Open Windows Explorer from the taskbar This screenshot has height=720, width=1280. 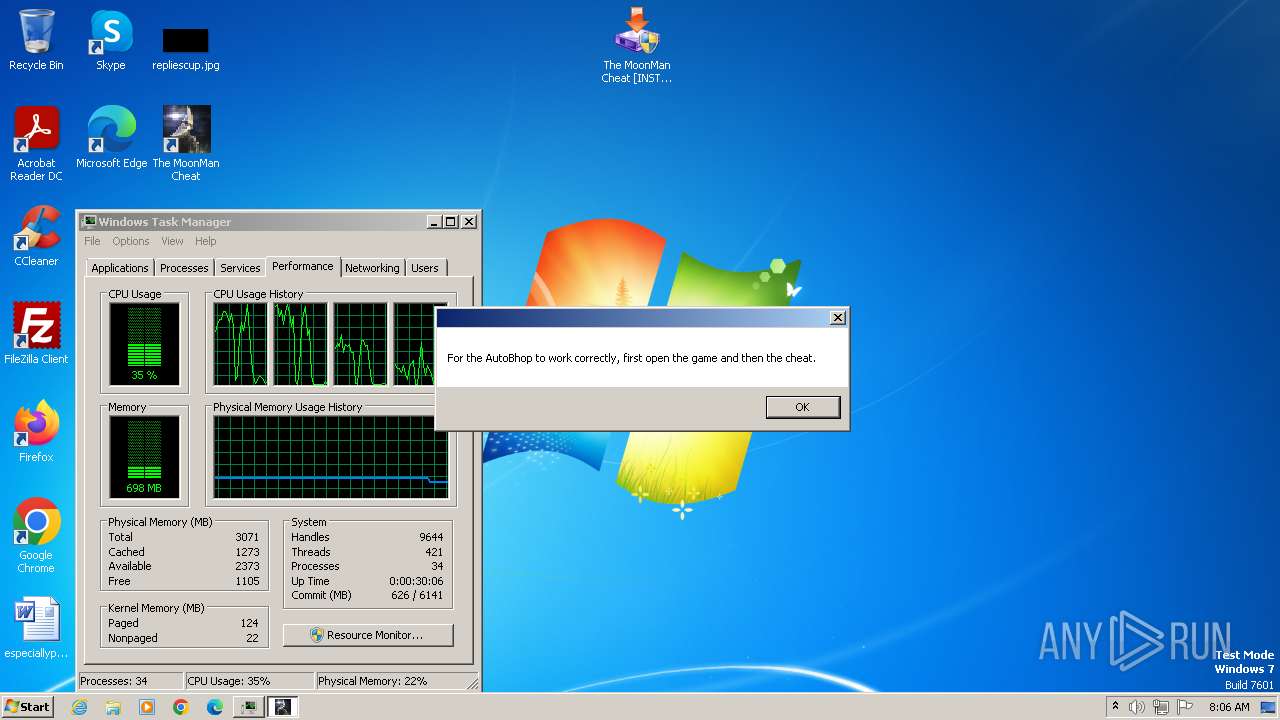pyautogui.click(x=113, y=707)
